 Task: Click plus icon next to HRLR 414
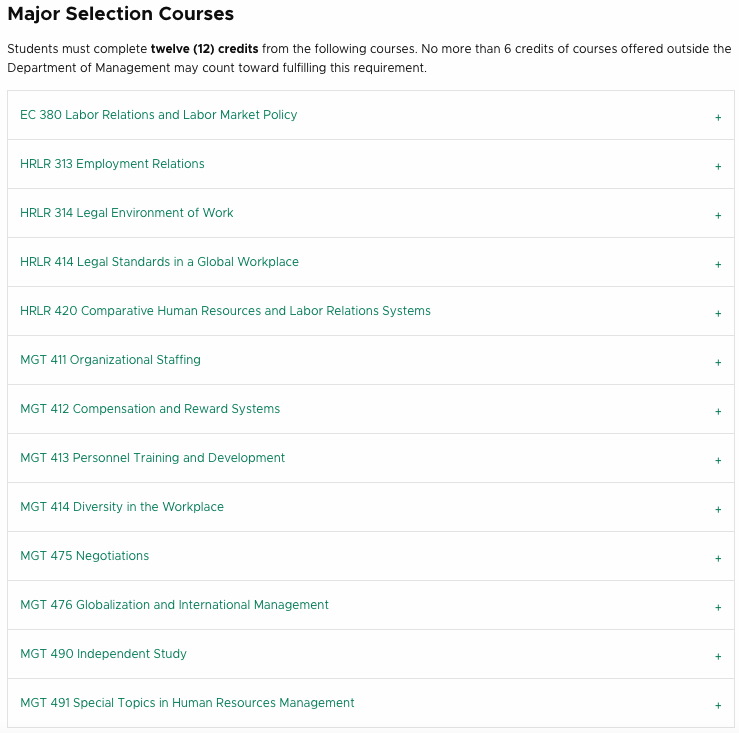[718, 264]
